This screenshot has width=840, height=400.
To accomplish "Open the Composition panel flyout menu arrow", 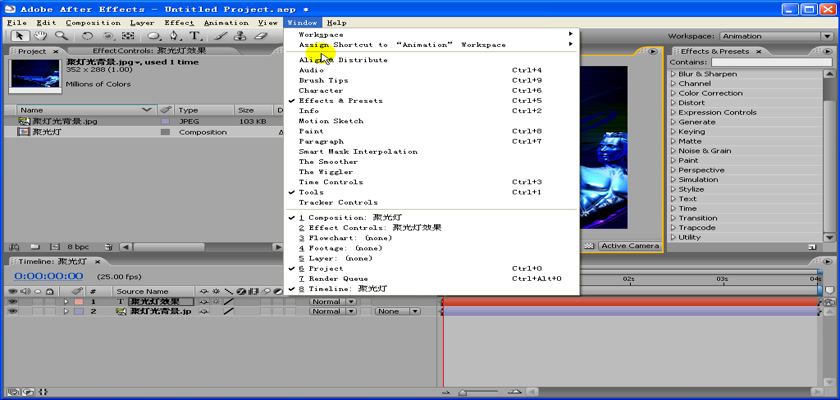I will (x=652, y=51).
